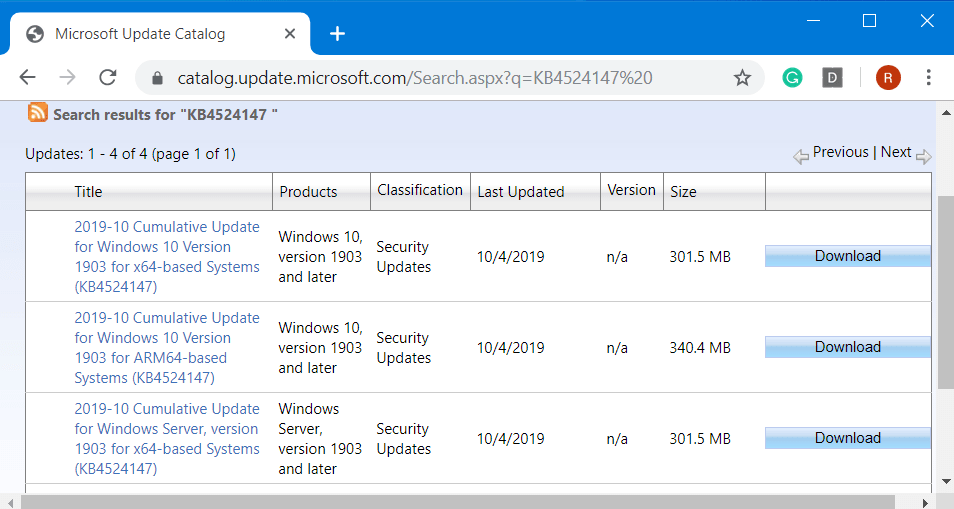Click the horizontal scrollbar thumb
954x509 pixels.
(459, 502)
